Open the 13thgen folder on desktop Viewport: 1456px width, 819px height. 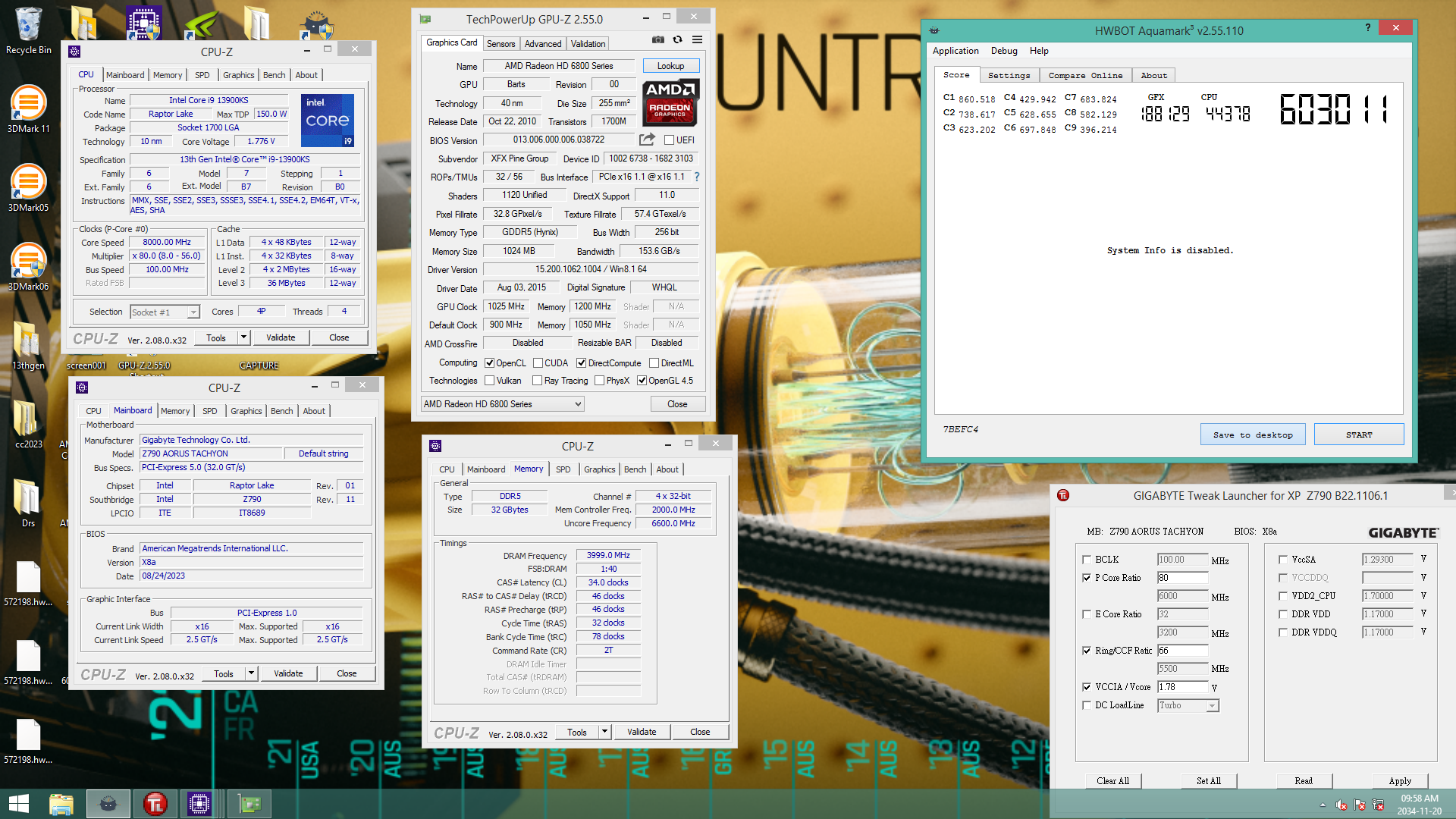point(29,345)
